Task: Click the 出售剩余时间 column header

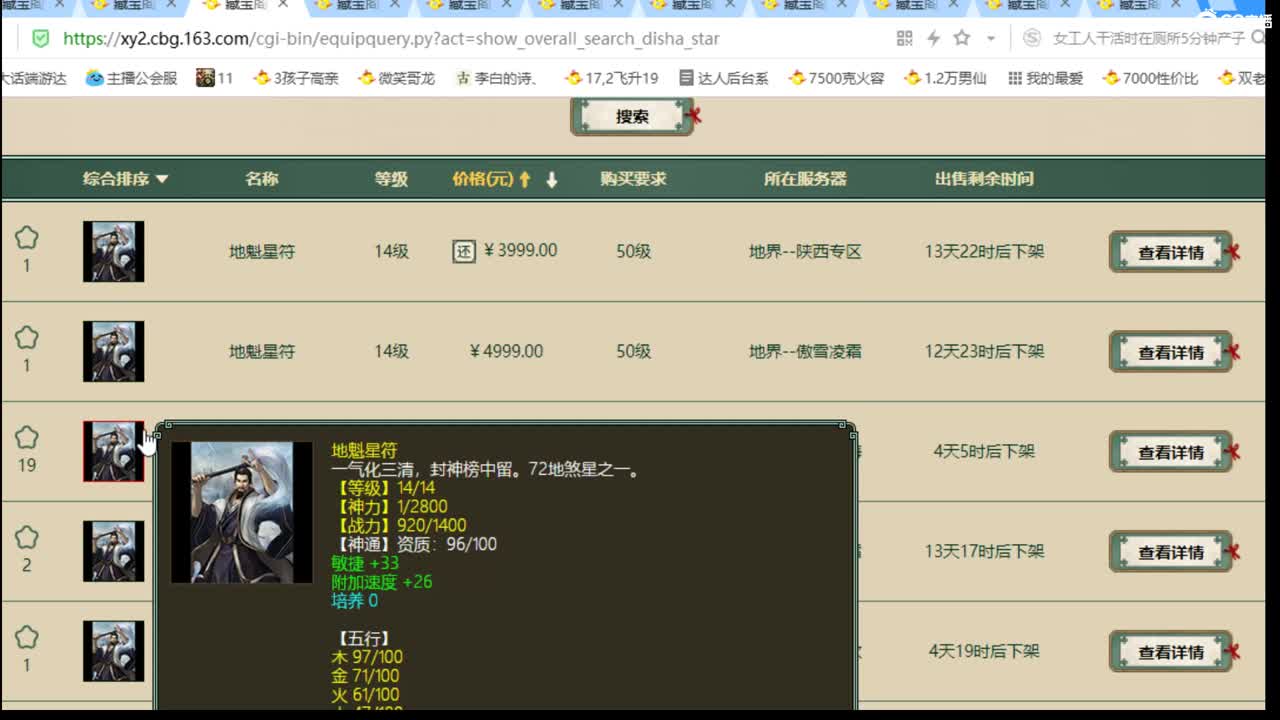Action: tap(984, 179)
